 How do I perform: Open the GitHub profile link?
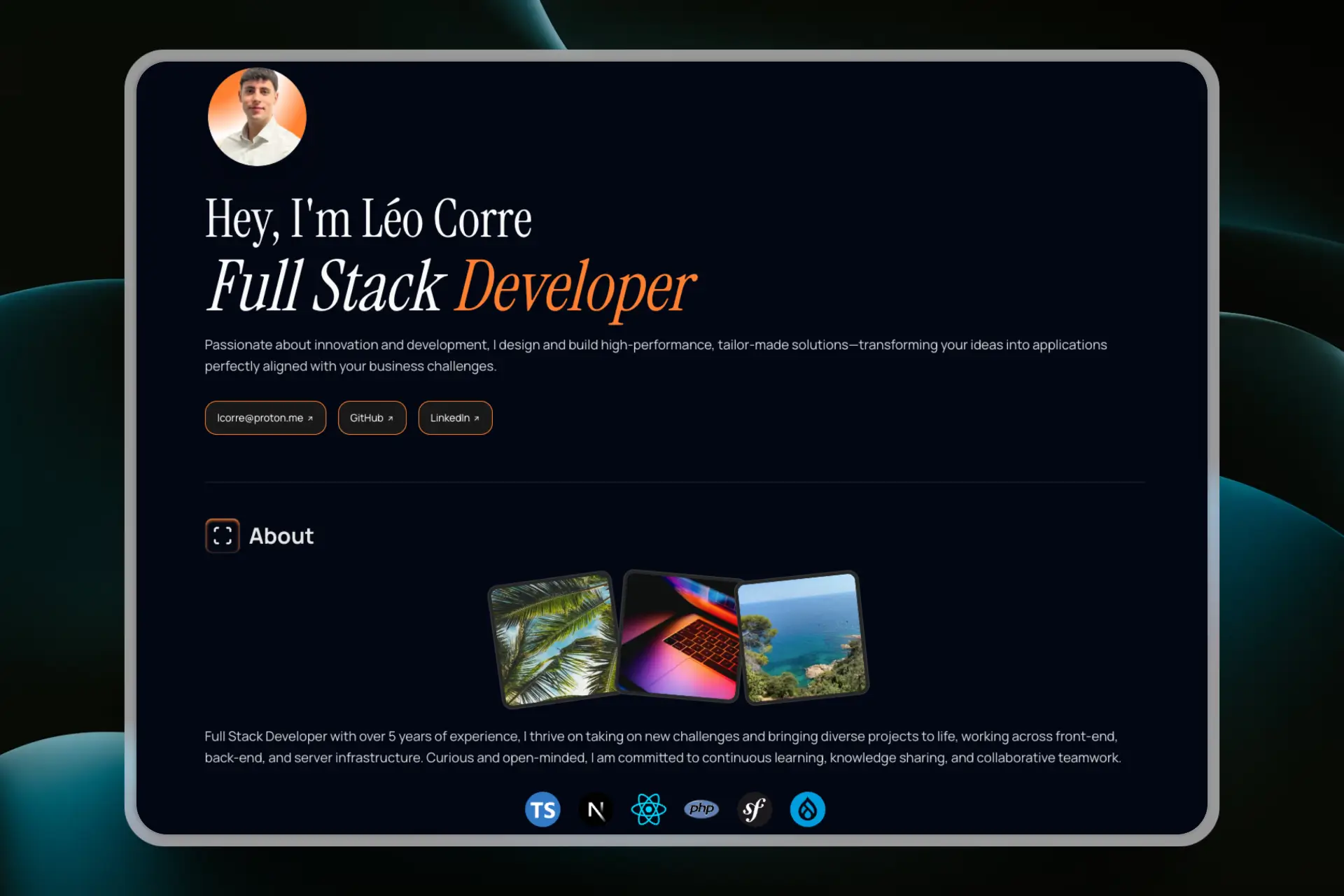372,418
